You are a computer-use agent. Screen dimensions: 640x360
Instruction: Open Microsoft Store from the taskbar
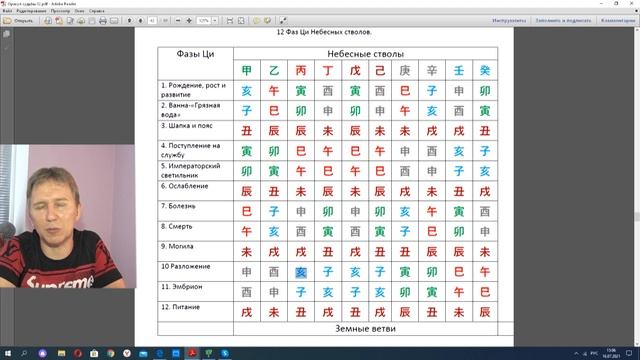click(94, 353)
